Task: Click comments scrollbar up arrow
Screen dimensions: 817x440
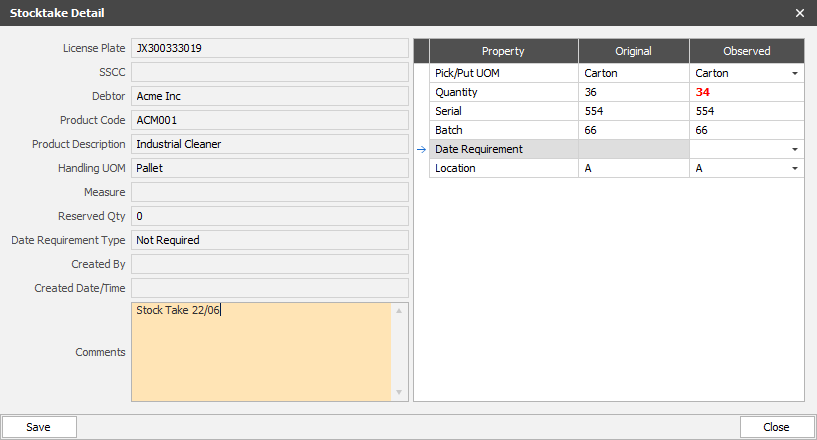Action: tap(399, 311)
